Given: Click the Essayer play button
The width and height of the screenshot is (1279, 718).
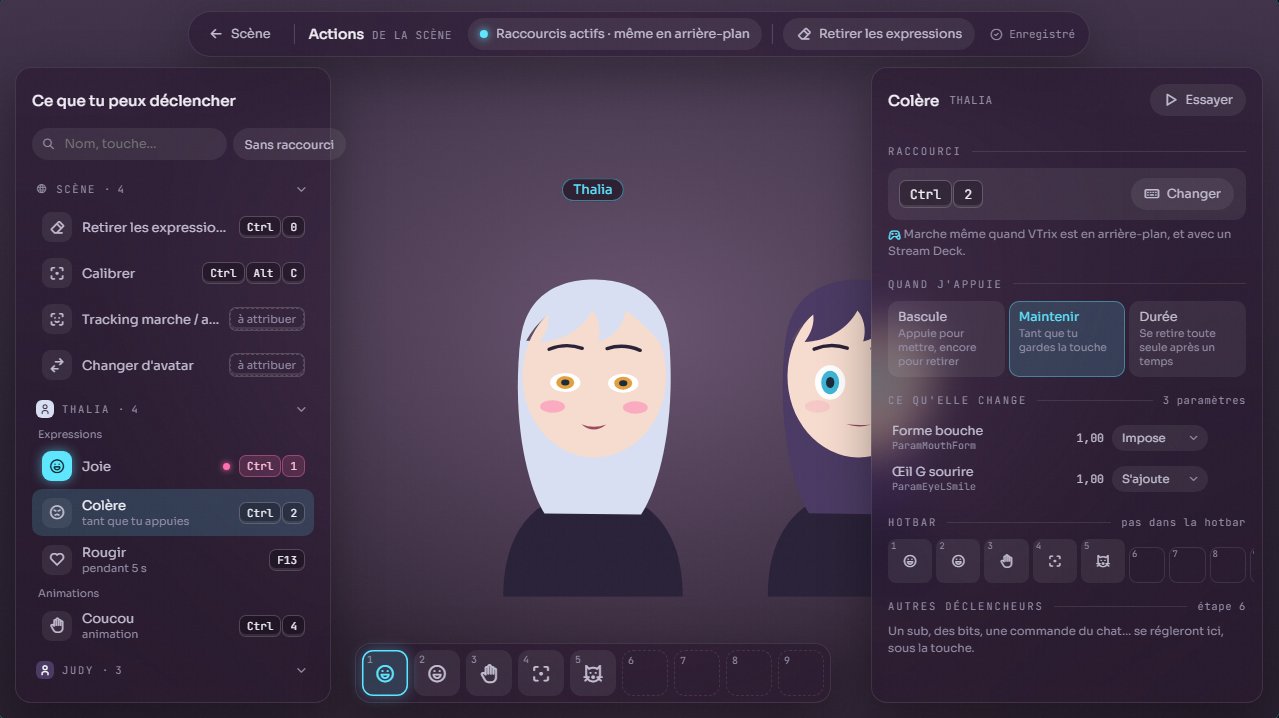Looking at the screenshot, I should click(1198, 100).
